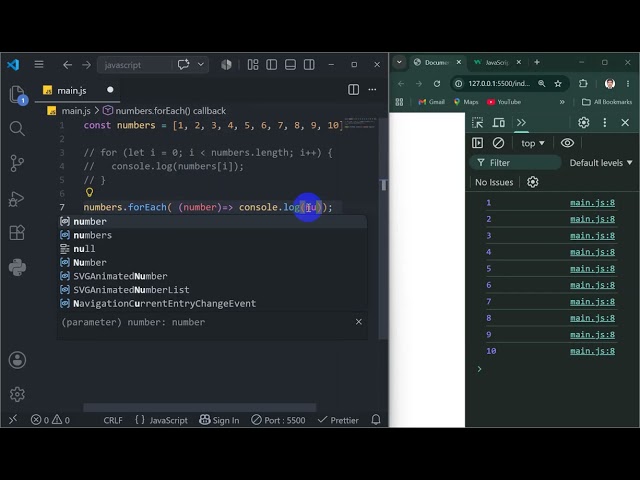
Task: Open the top JavaScript context dropdown
Action: (533, 143)
